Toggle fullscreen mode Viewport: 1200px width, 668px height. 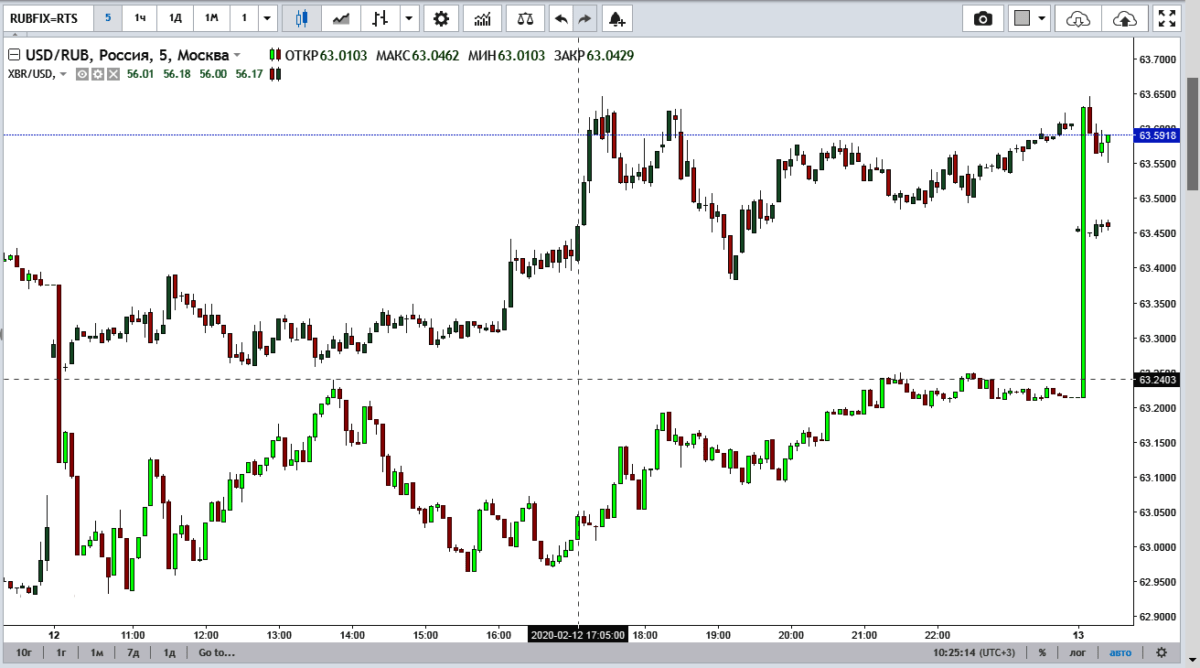[x=1165, y=18]
